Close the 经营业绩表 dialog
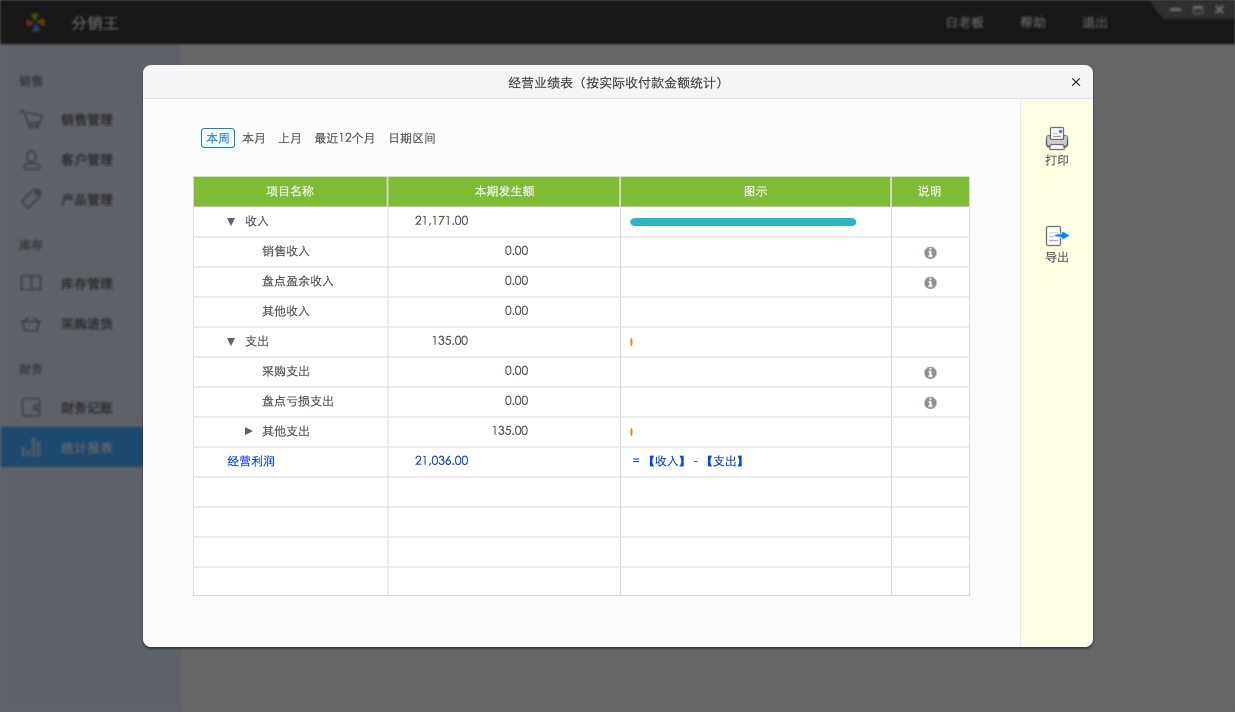Image resolution: width=1235 pixels, height=712 pixels. point(1076,83)
